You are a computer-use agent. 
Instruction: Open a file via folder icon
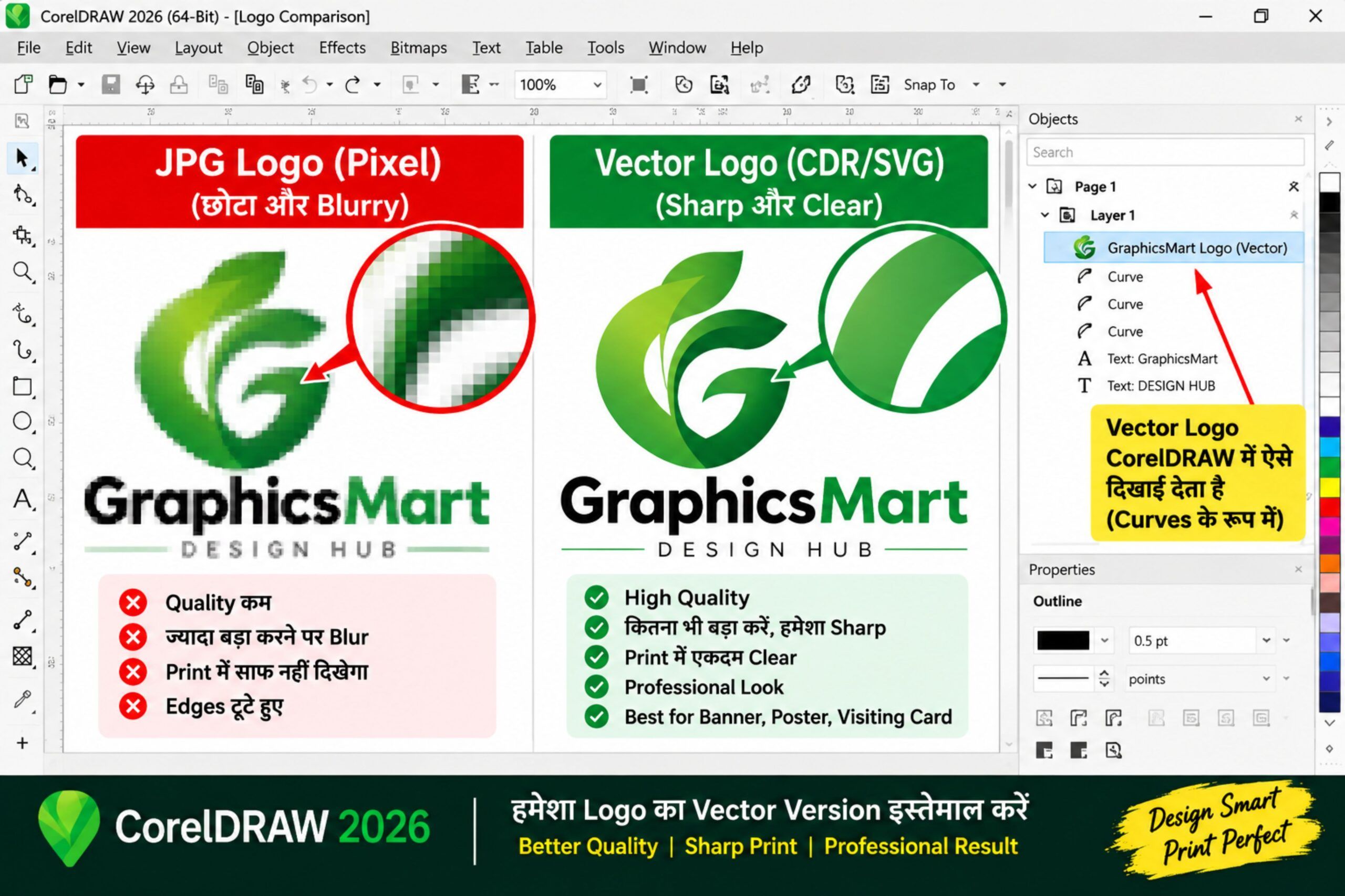pyautogui.click(x=57, y=85)
